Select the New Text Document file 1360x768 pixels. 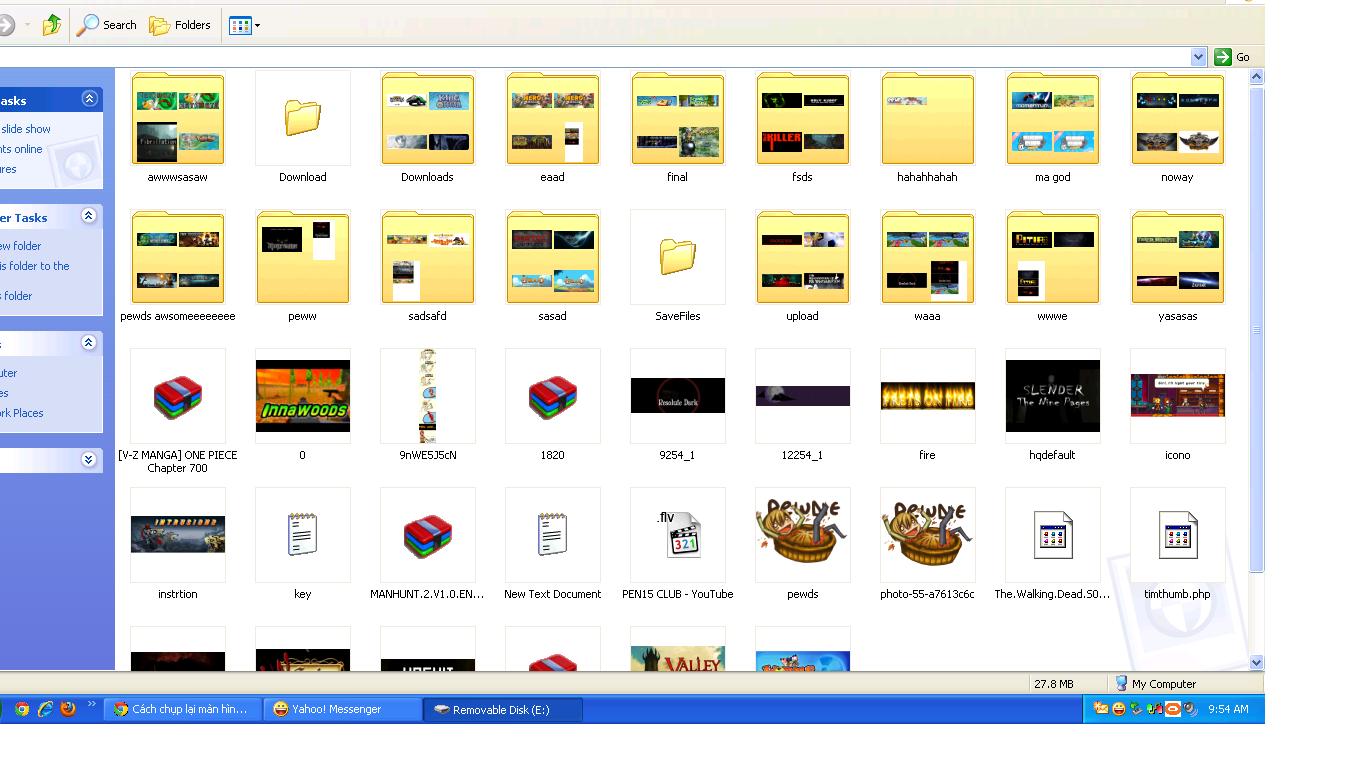tap(553, 545)
